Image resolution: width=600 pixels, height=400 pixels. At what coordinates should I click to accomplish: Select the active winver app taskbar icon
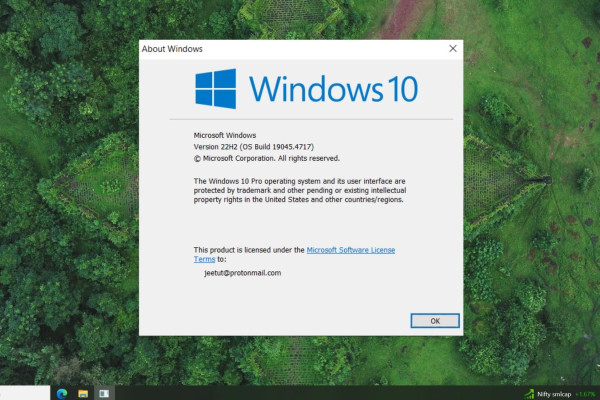pyautogui.click(x=104, y=393)
